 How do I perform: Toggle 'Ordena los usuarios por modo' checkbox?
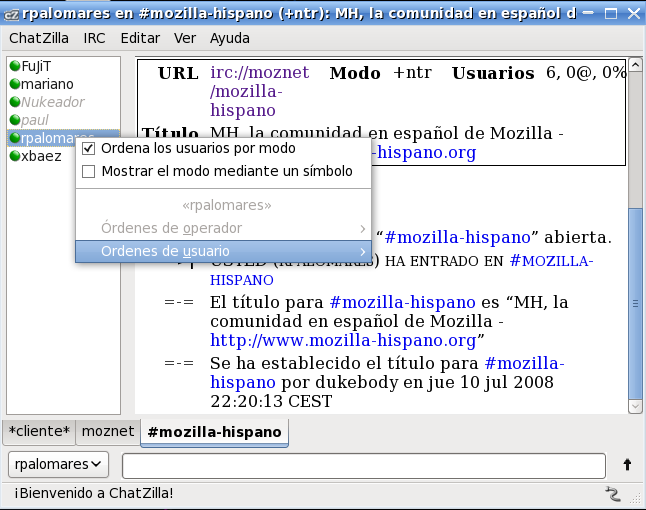click(x=89, y=148)
